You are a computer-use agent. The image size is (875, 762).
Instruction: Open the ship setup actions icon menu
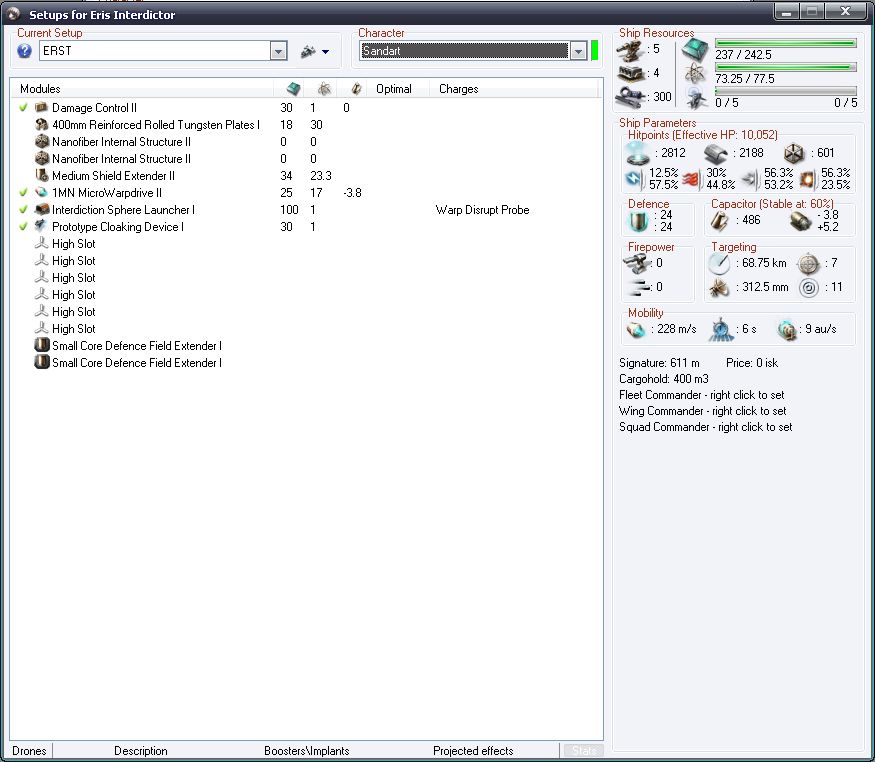pos(308,52)
